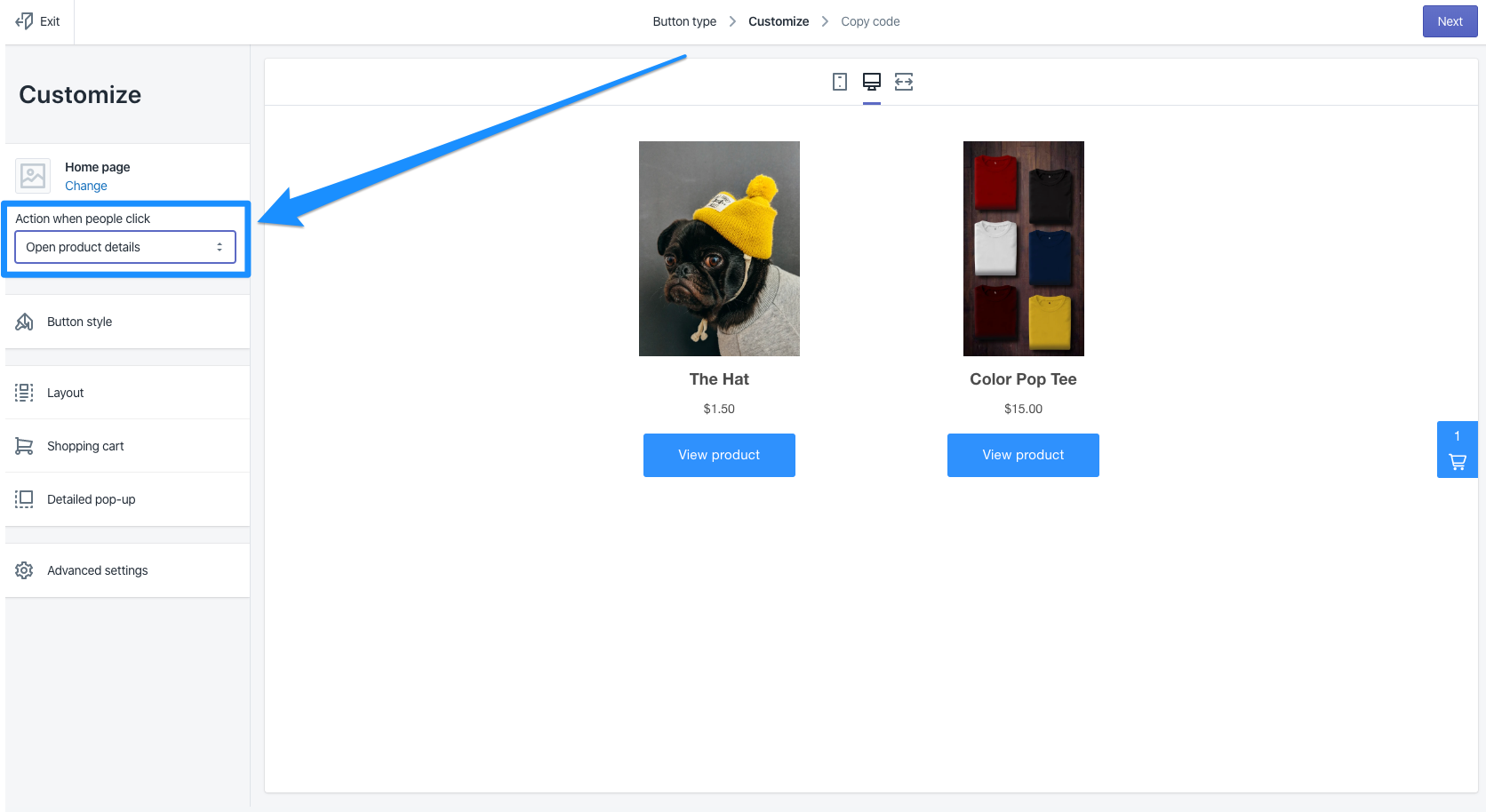Select the Customize breadcrumb step
The image size is (1486, 812).
pyautogui.click(x=779, y=21)
